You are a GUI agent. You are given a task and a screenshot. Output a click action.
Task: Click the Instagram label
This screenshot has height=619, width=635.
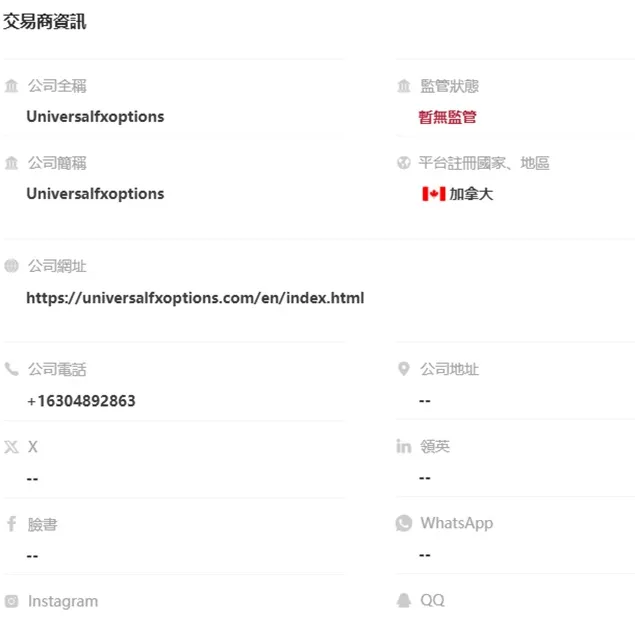[x=63, y=602]
